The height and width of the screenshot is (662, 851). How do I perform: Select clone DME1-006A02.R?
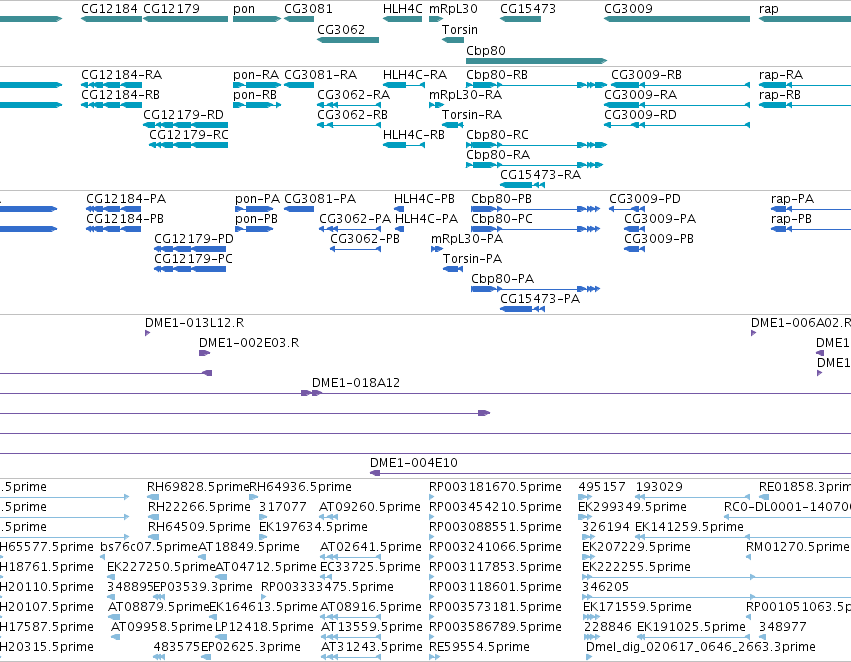click(x=801, y=323)
